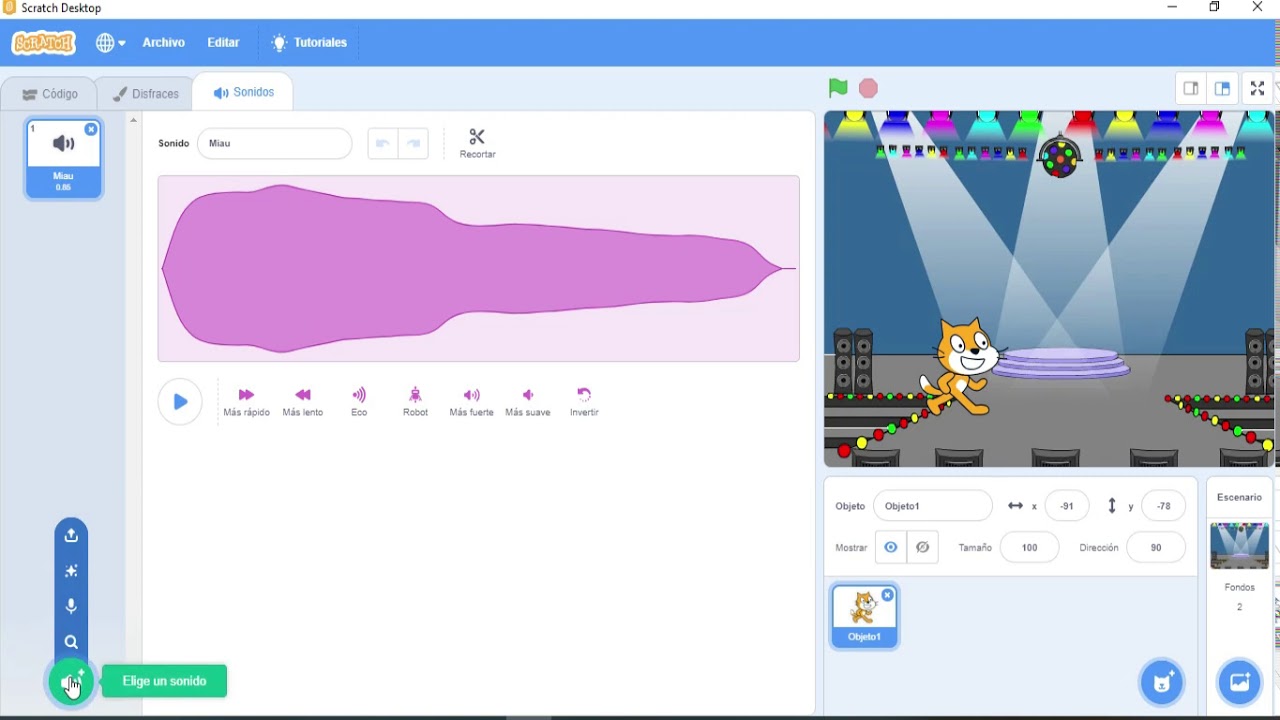Image resolution: width=1280 pixels, height=720 pixels.
Task: Enter full screen stage mode
Action: pos(1258,88)
